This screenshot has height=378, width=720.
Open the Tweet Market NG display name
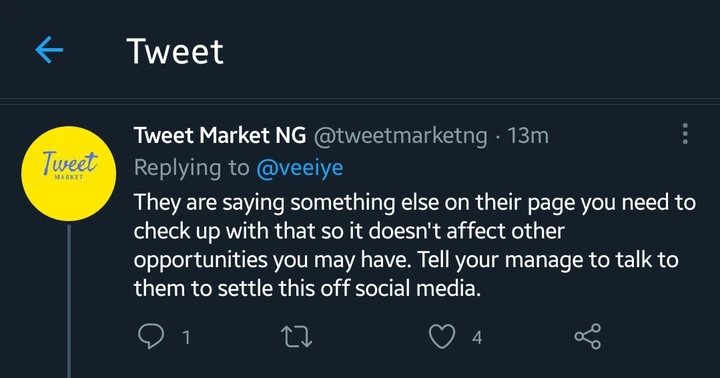219,135
